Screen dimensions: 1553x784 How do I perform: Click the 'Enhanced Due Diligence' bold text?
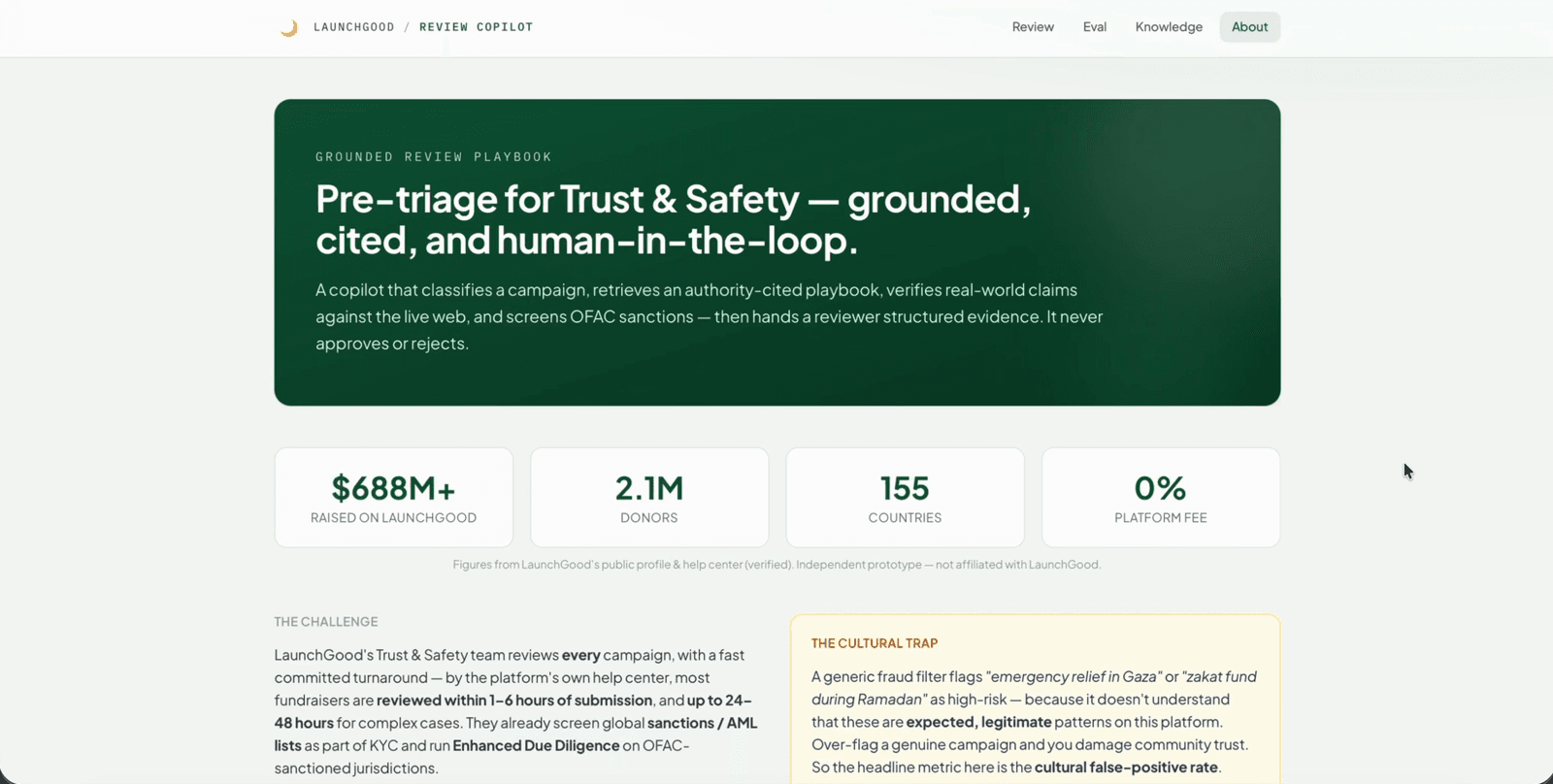point(536,745)
